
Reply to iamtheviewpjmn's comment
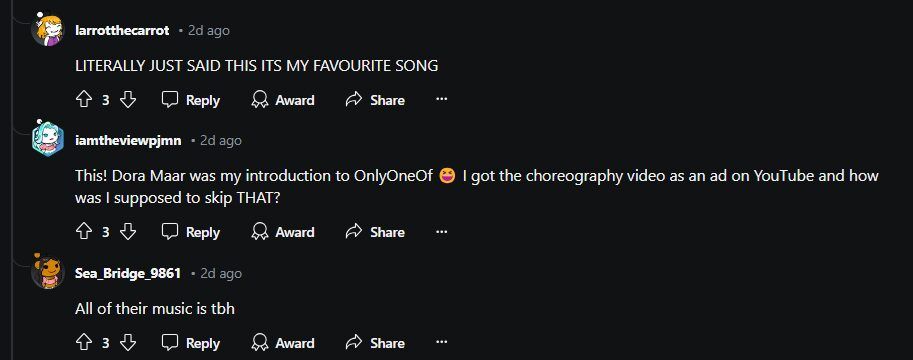click(x=191, y=232)
